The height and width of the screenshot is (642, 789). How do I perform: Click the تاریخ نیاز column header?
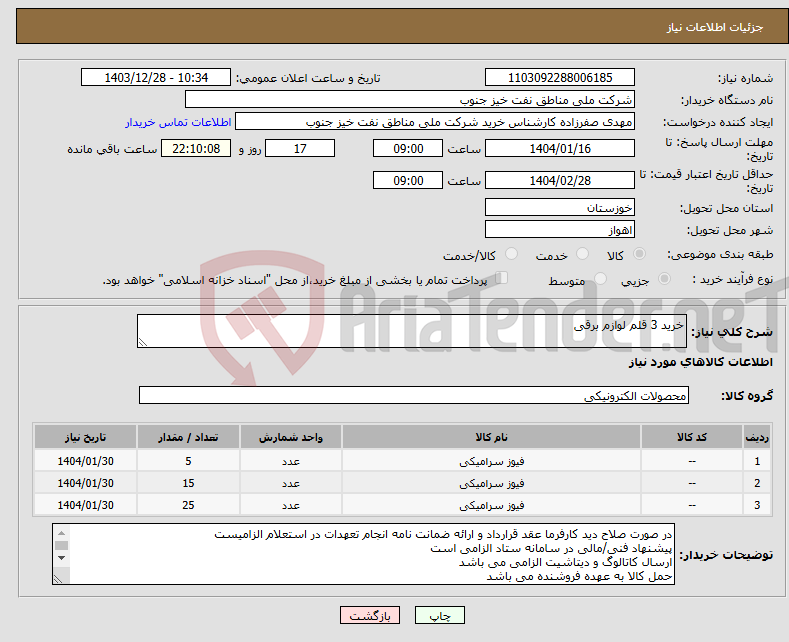point(85,437)
